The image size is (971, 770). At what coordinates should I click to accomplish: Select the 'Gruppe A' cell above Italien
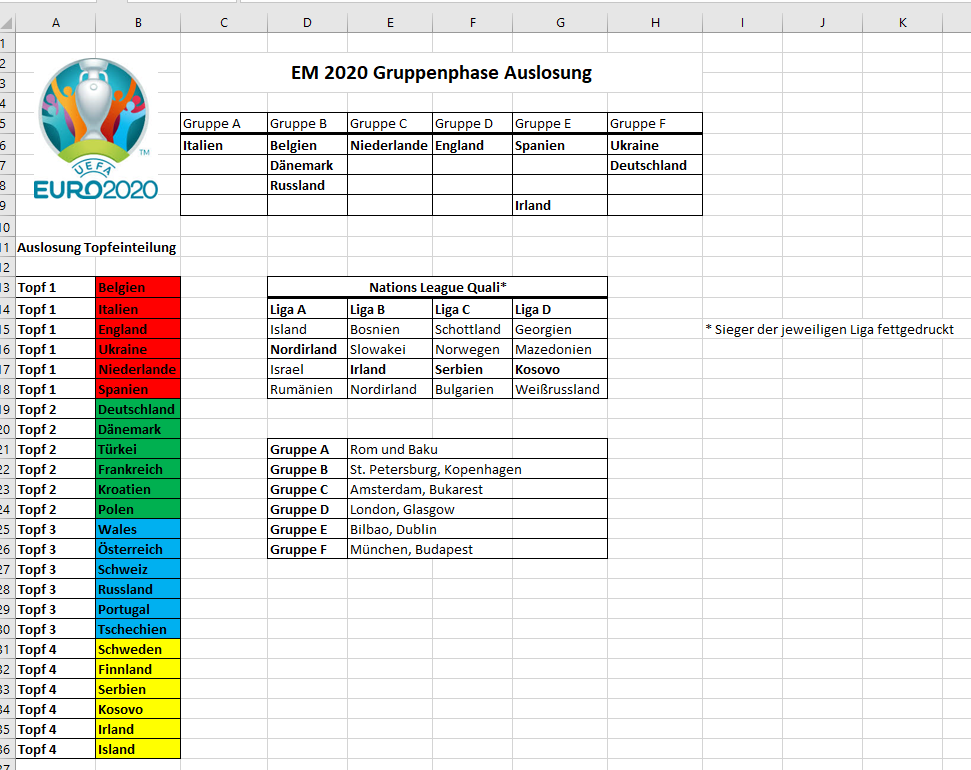click(224, 123)
